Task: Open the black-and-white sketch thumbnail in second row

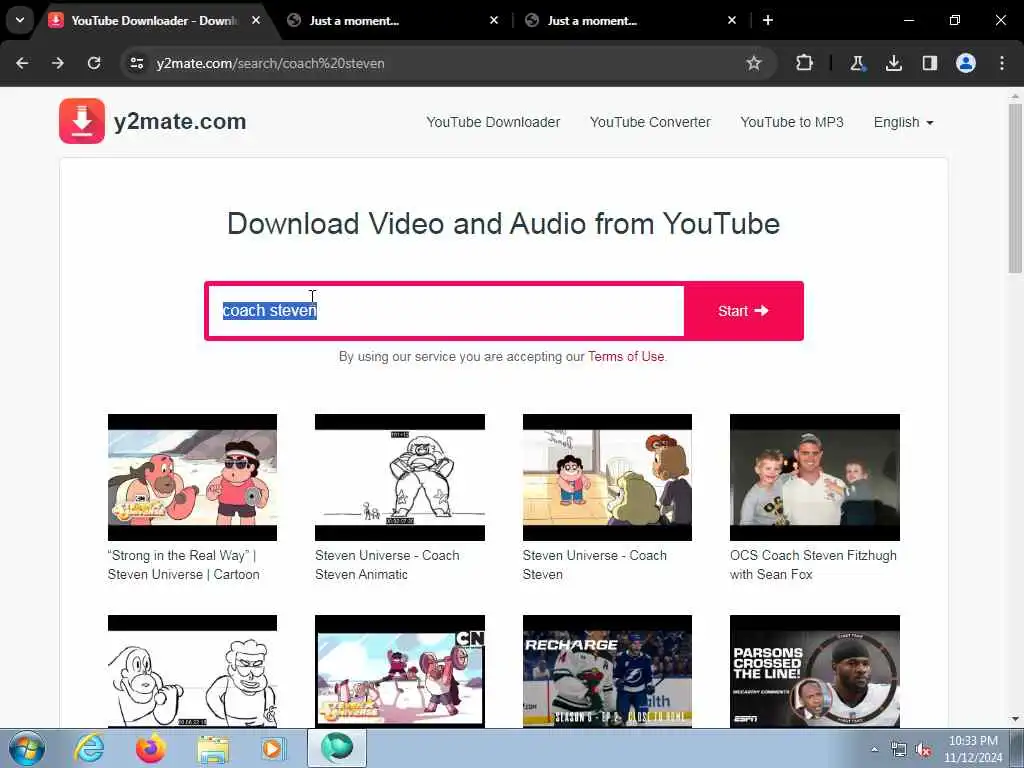Action: pyautogui.click(x=192, y=671)
